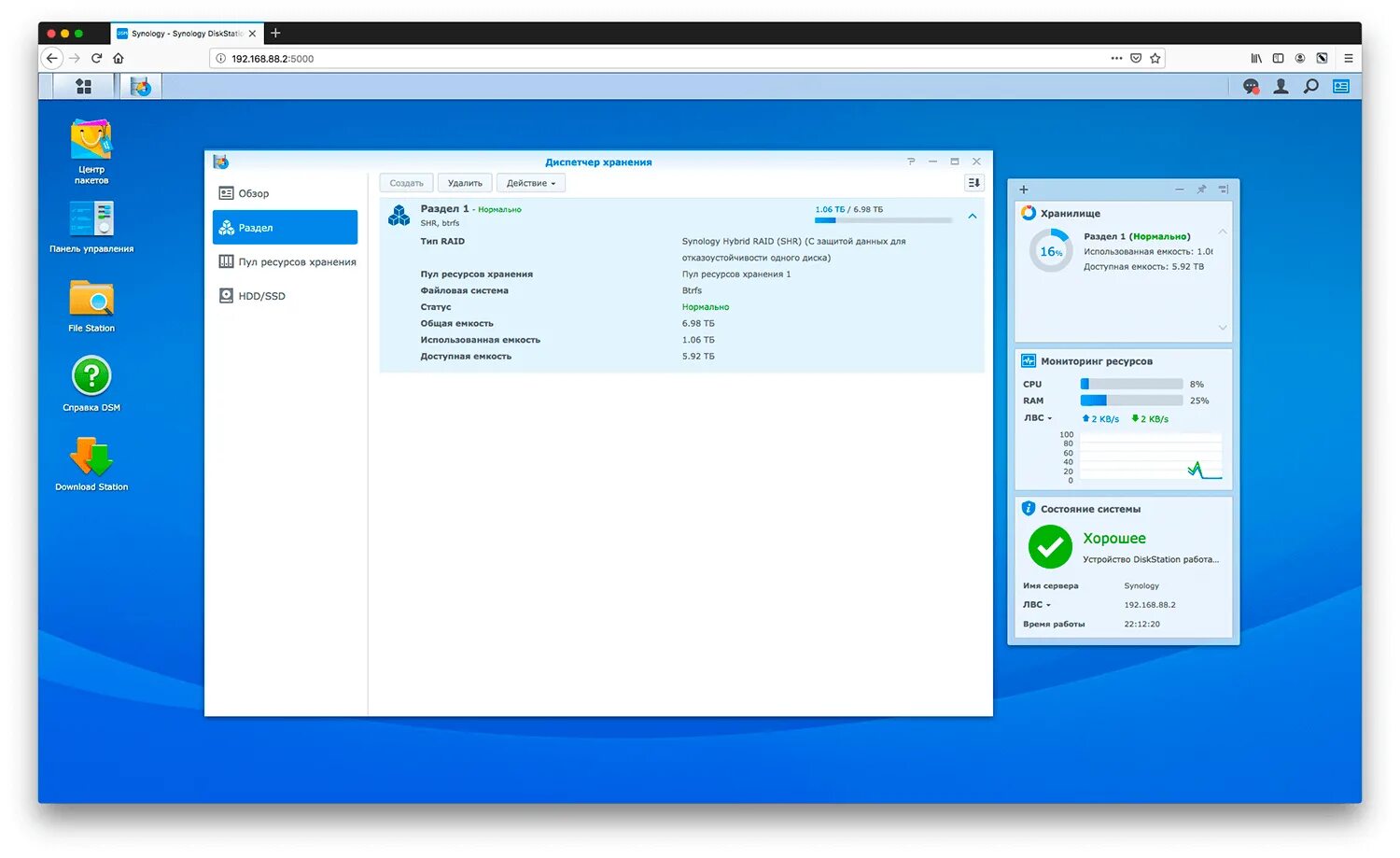Screen dimensions: 1400x858
Task: Click the DSM search magnifier icon
Action: [x=1311, y=86]
